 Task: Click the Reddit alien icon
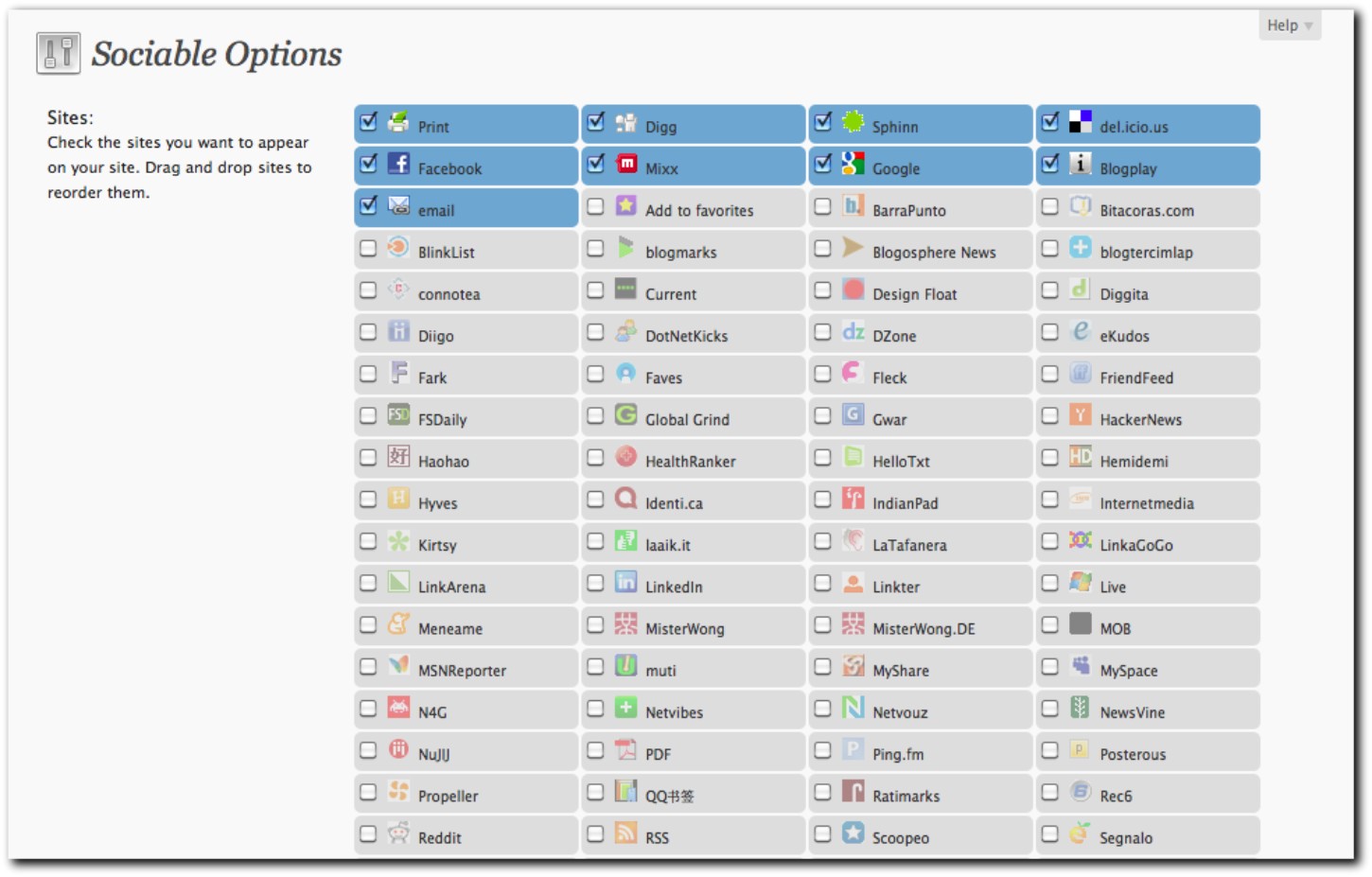399,833
